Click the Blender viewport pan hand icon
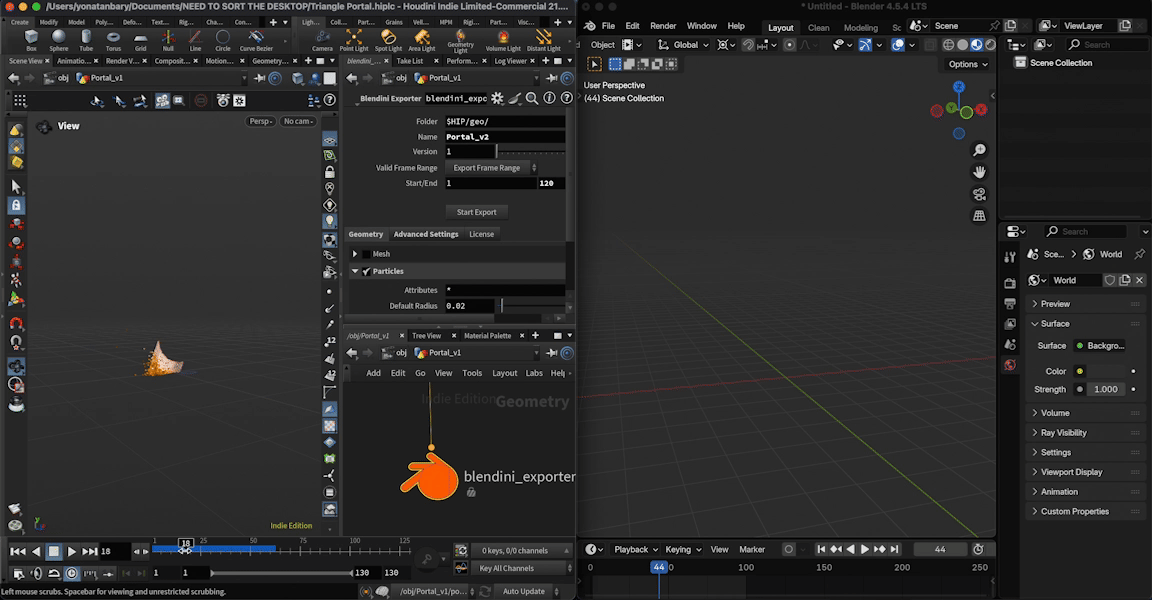The image size is (1152, 600). (x=979, y=172)
